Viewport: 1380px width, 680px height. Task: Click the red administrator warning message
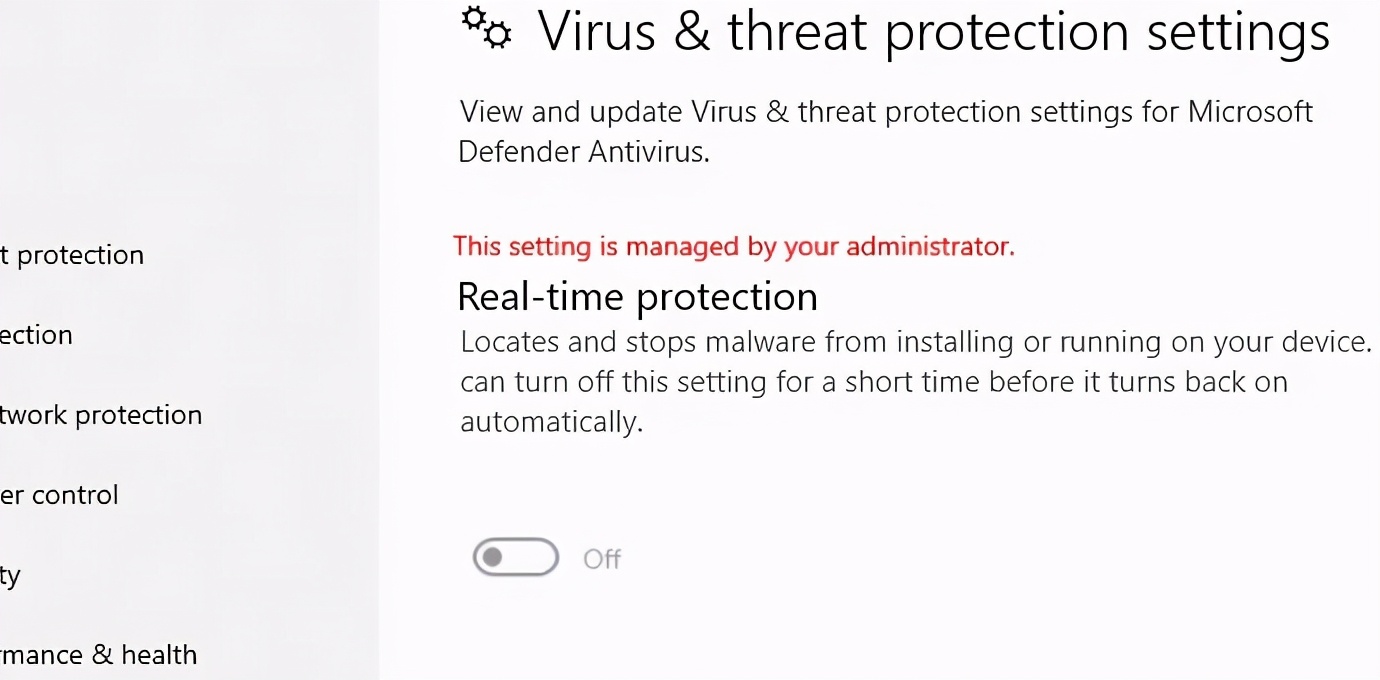click(x=734, y=246)
